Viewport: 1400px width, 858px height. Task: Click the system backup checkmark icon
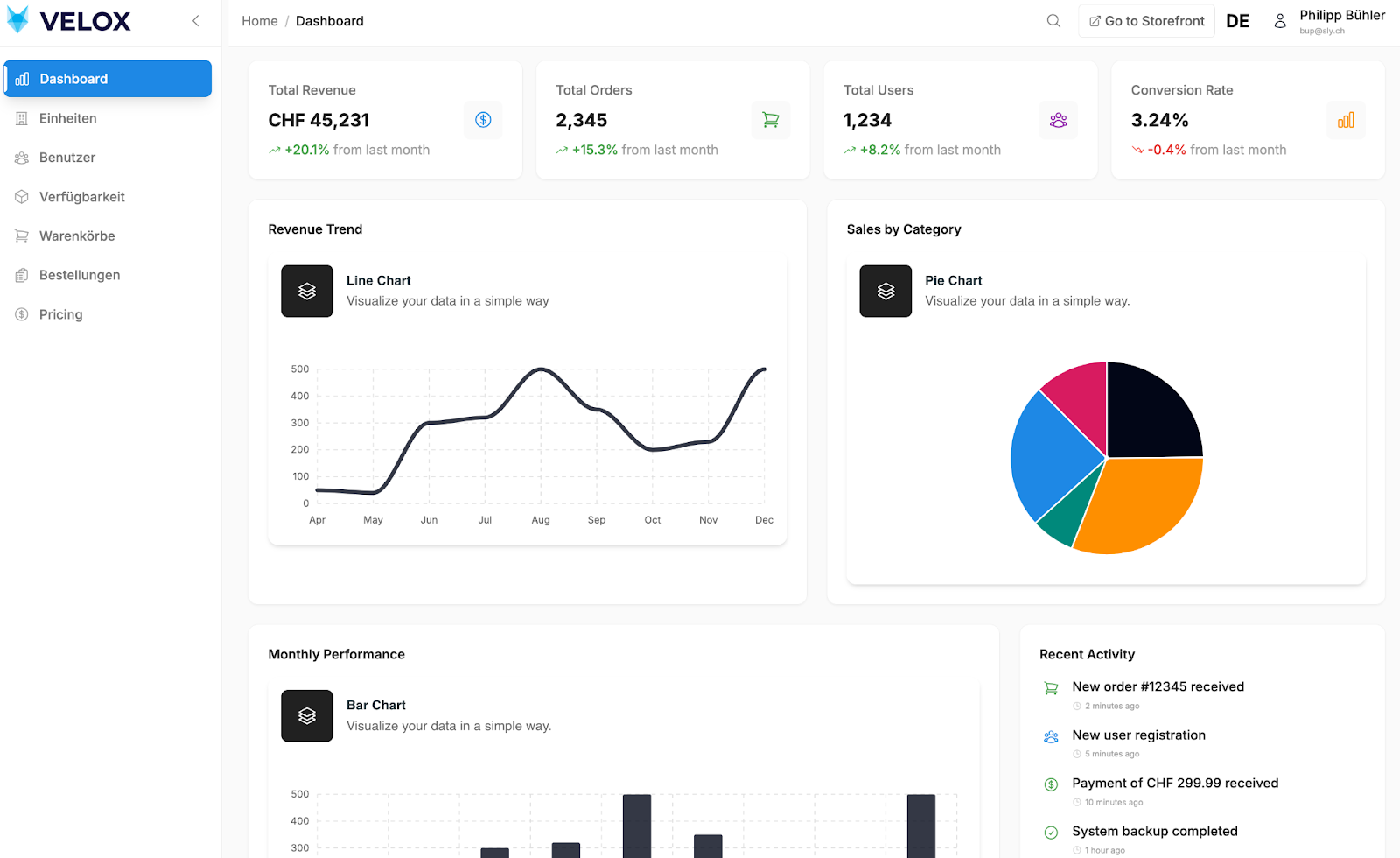pyautogui.click(x=1051, y=833)
